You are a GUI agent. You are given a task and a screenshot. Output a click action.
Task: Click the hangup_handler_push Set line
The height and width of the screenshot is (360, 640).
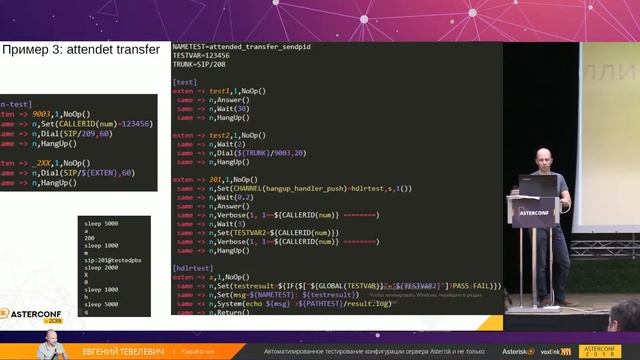[294, 189]
